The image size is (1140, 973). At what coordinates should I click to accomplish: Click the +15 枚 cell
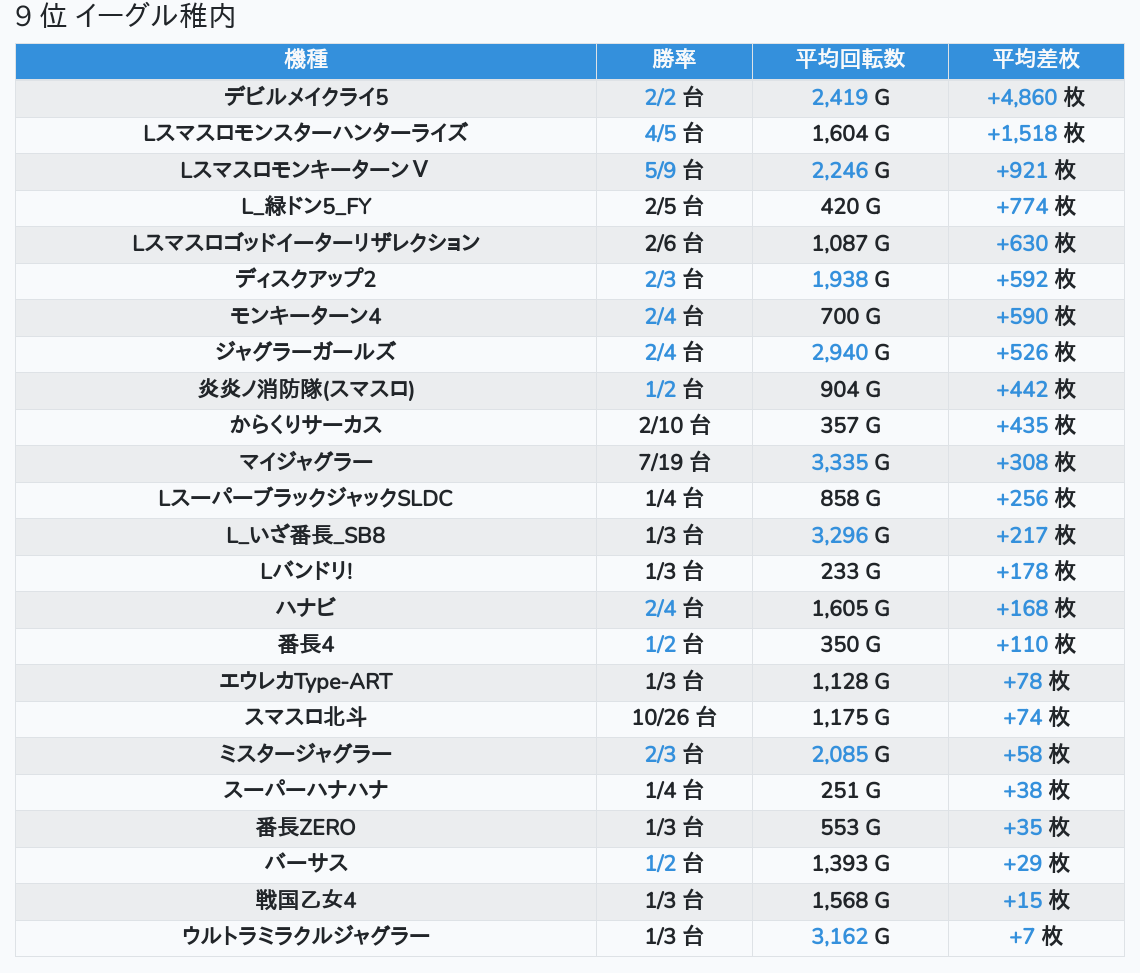tap(1036, 900)
